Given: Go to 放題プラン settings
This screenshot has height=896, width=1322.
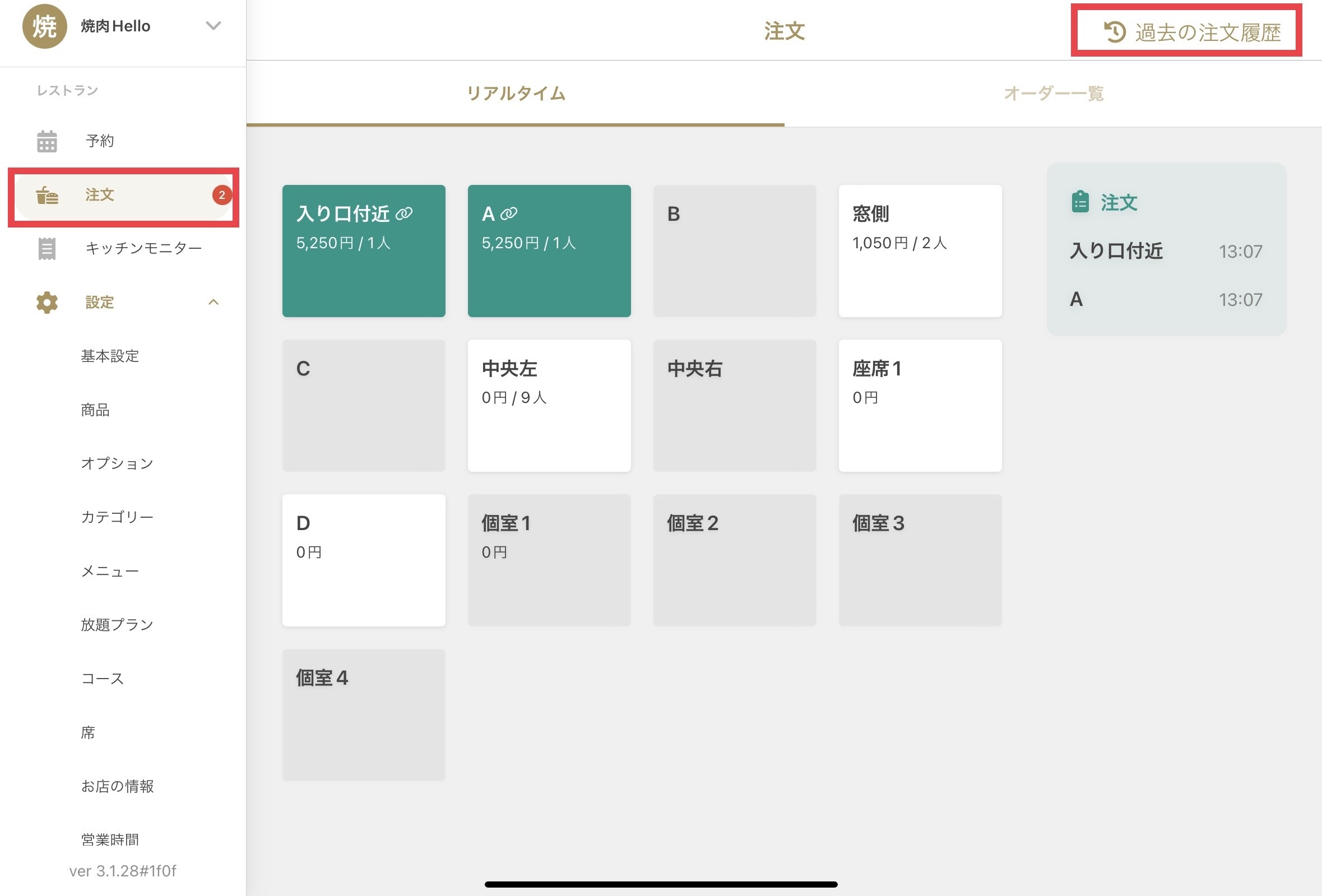Looking at the screenshot, I should pos(117,625).
